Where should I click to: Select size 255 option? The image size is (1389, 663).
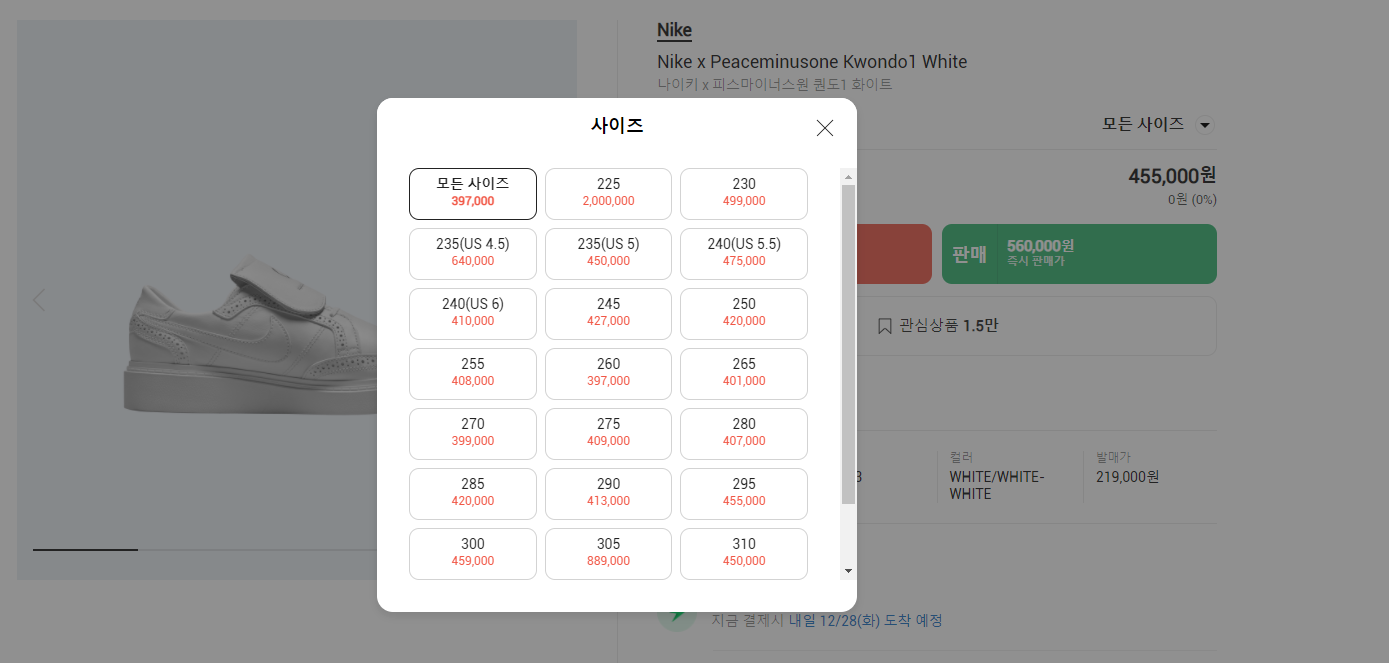(473, 374)
